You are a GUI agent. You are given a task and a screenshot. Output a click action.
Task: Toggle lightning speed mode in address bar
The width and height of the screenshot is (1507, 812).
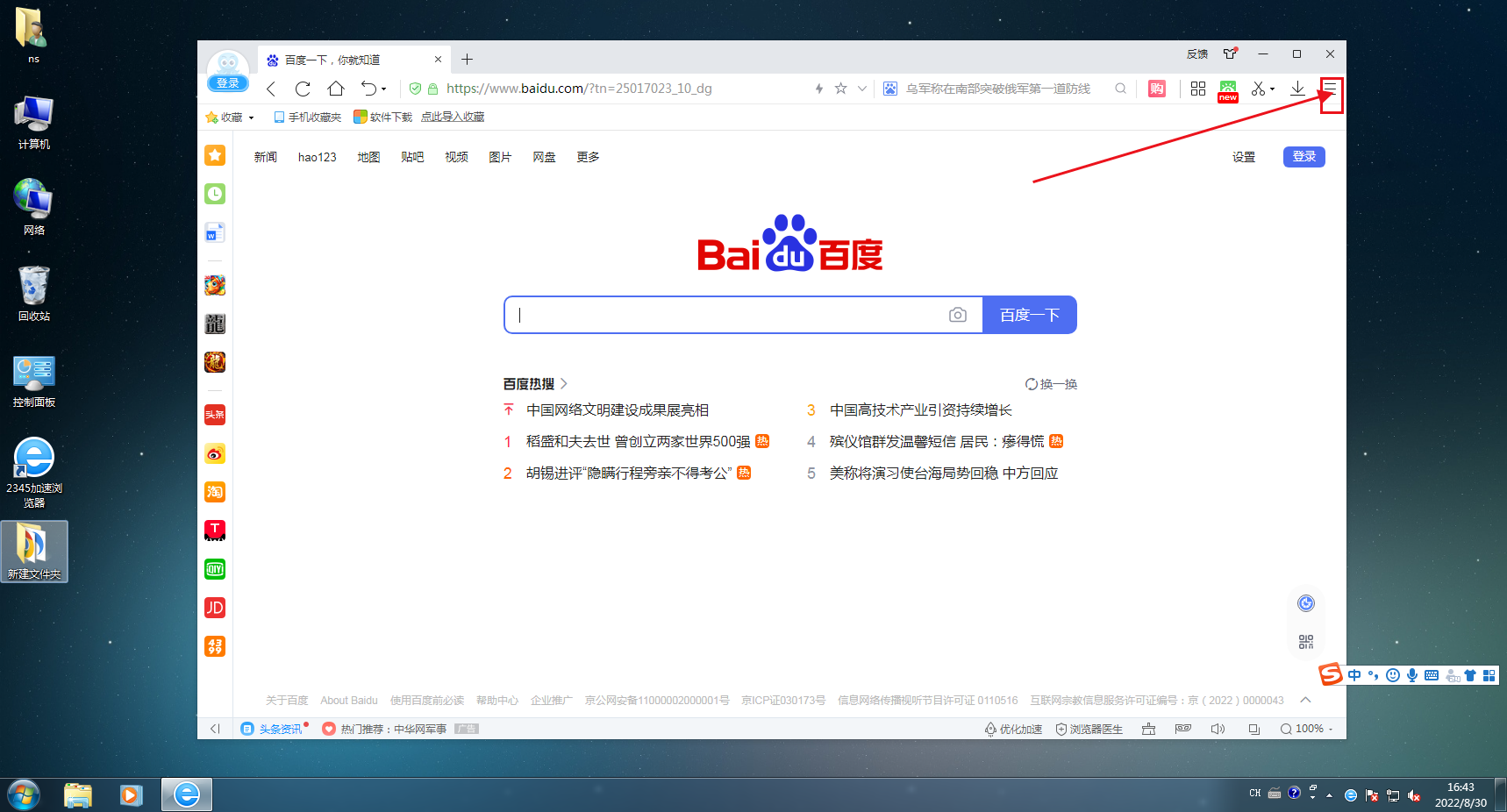click(819, 89)
